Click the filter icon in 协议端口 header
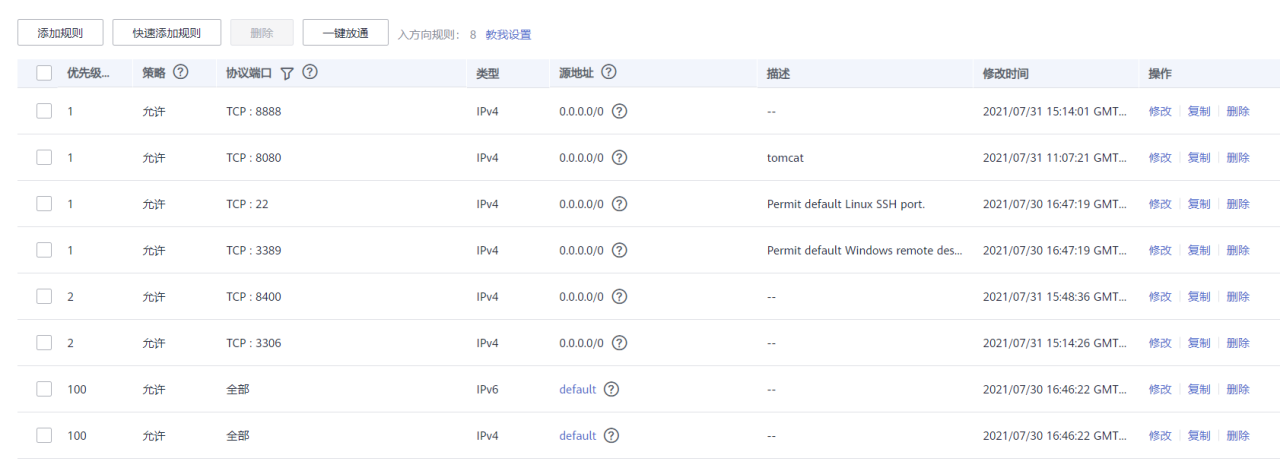1280x474 pixels. (x=287, y=73)
